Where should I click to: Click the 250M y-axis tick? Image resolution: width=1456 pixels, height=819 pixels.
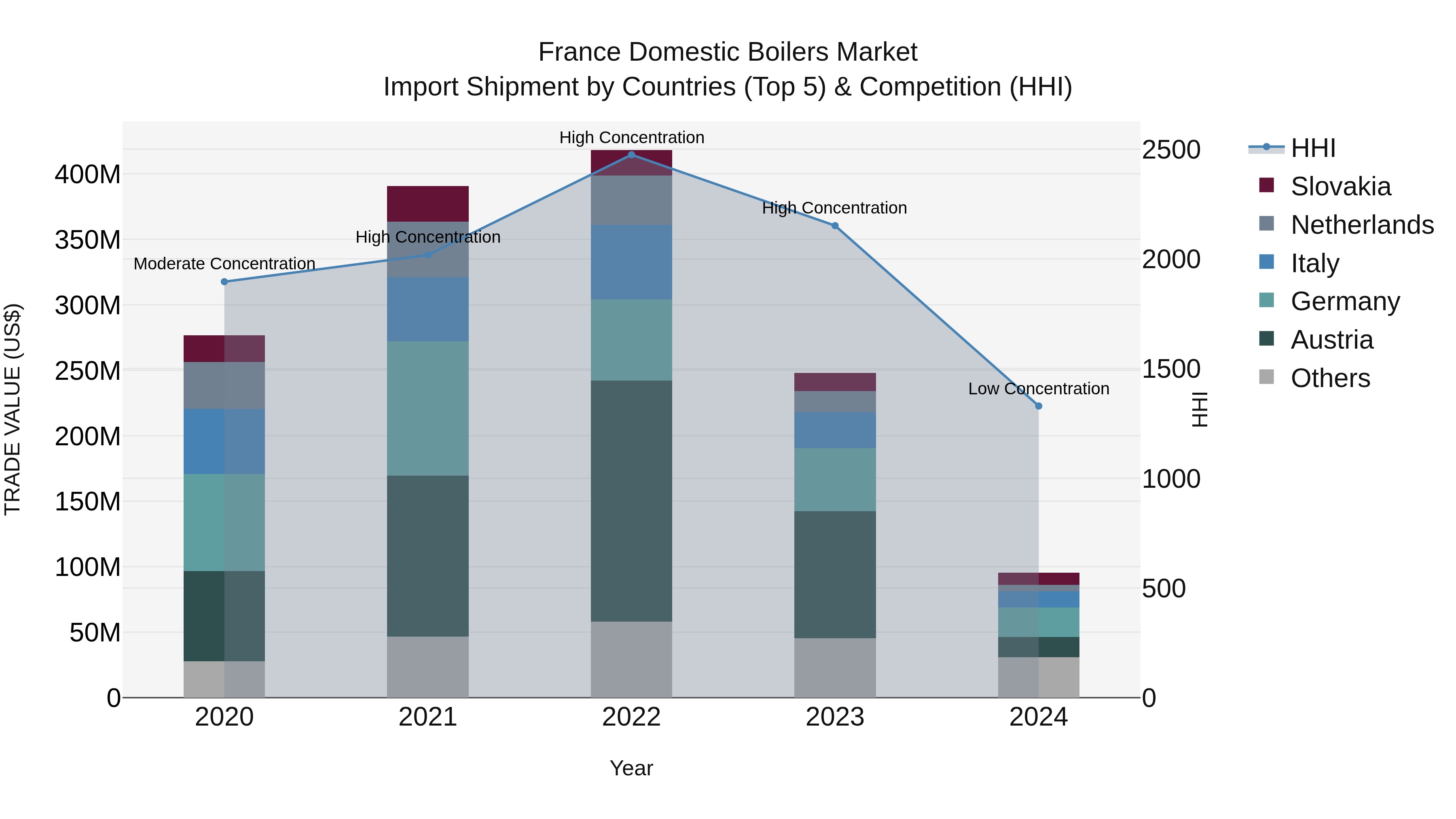point(88,371)
